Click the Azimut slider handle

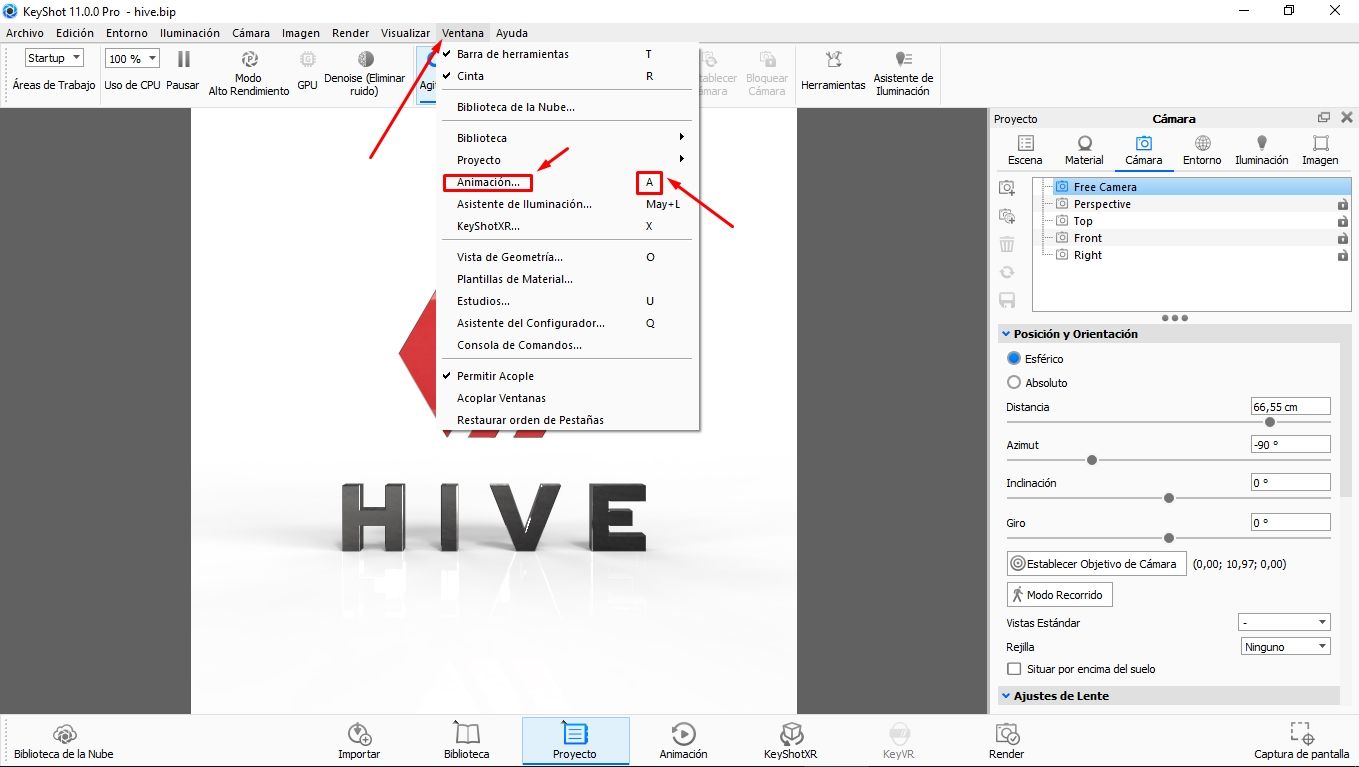coord(1092,460)
